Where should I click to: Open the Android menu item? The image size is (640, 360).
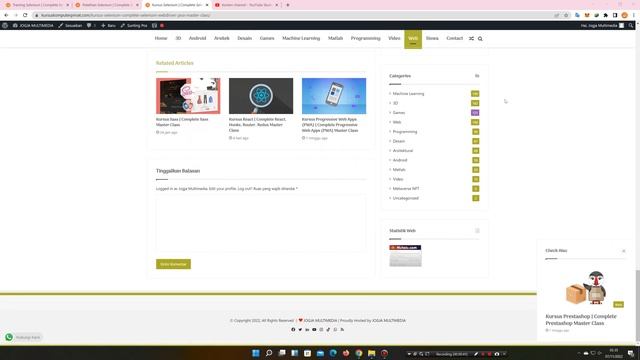pos(197,38)
